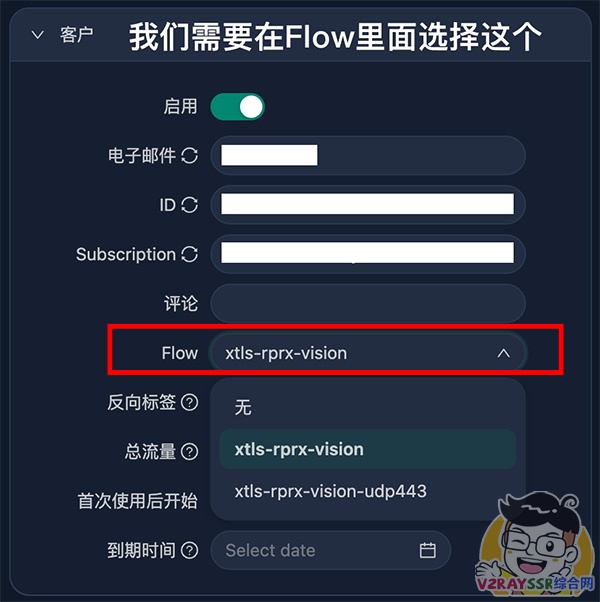Show help for 到期时间 question icon

(x=190, y=550)
